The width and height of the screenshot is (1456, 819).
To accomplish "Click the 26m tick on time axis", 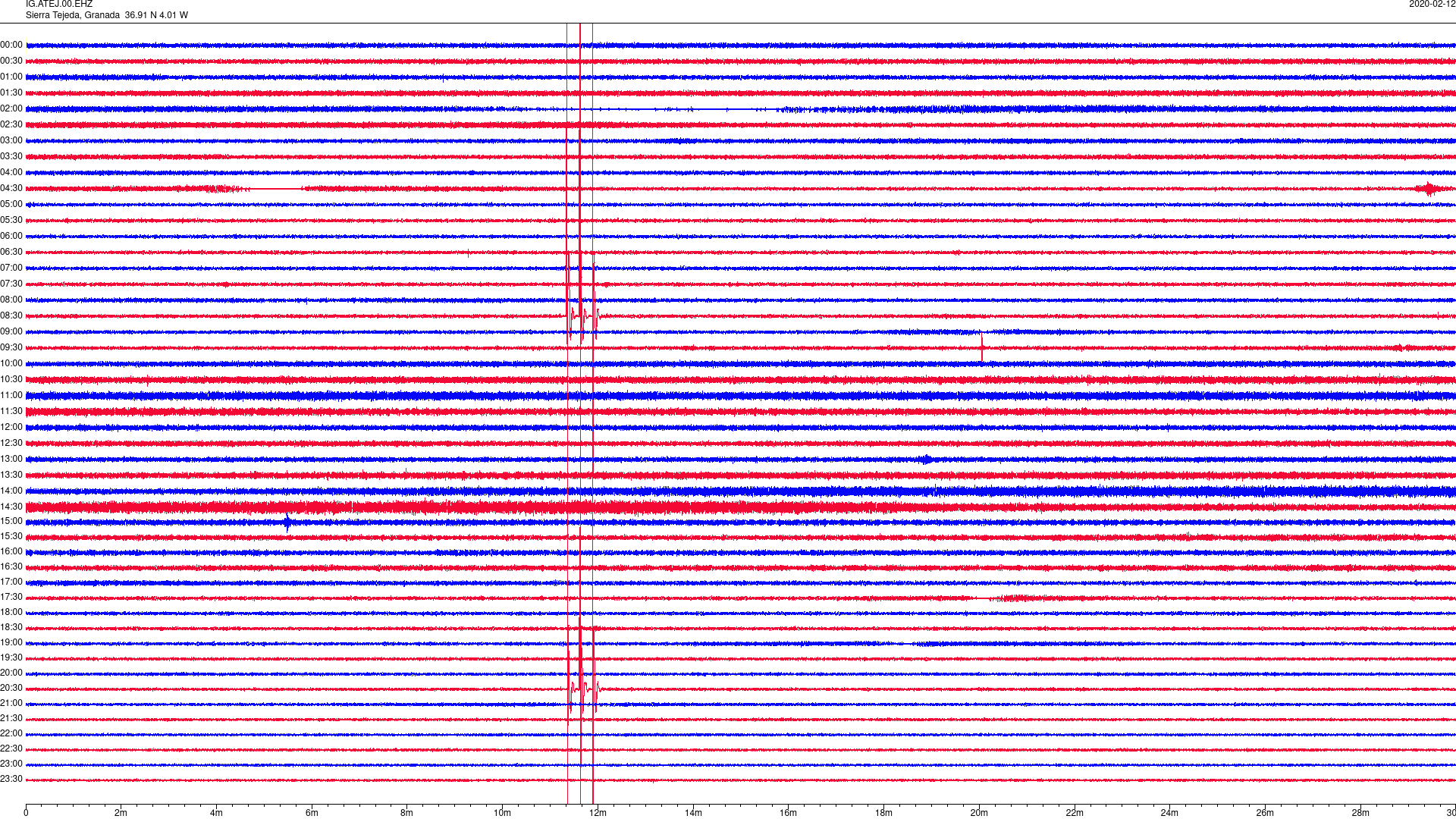I will [x=1265, y=813].
